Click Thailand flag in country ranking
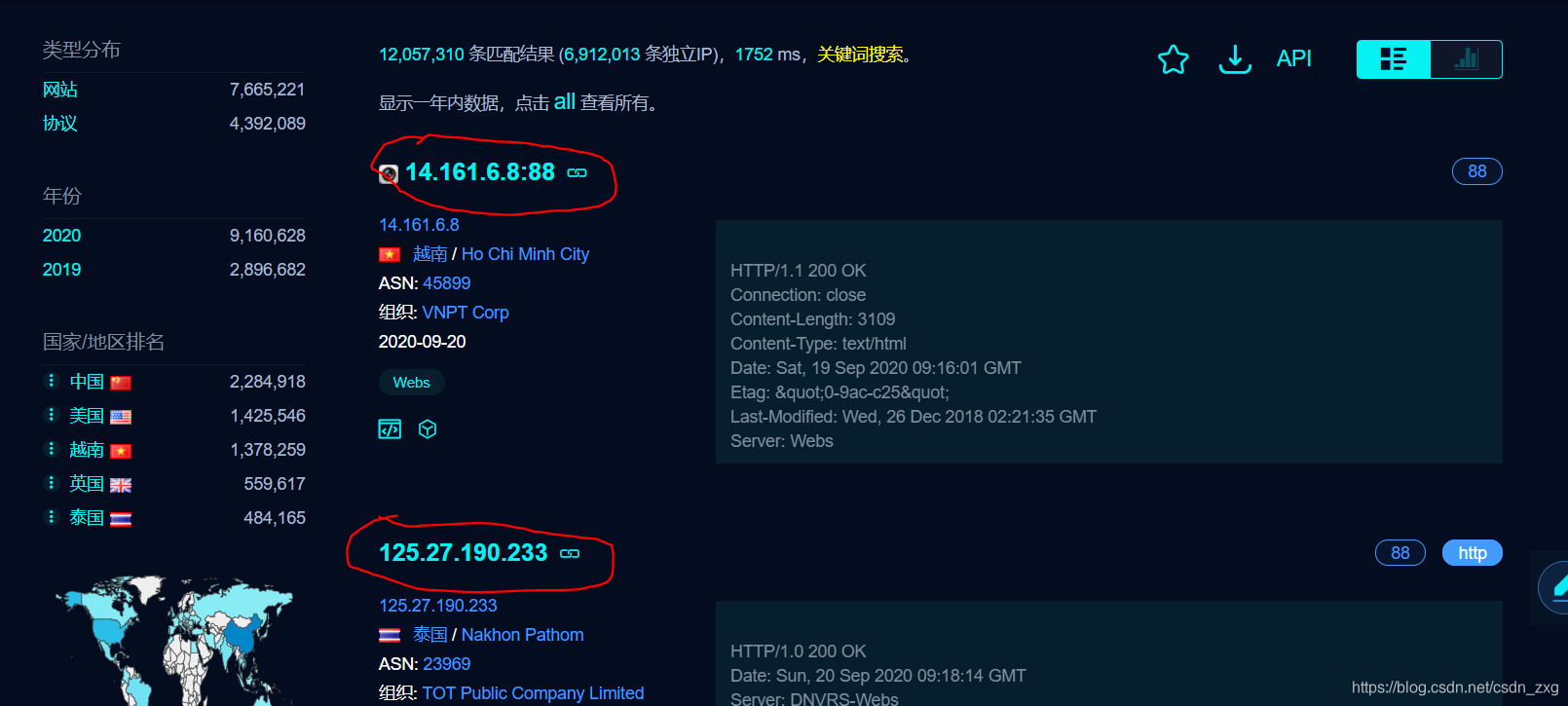Screen dimensions: 1568x706 pyautogui.click(x=121, y=520)
